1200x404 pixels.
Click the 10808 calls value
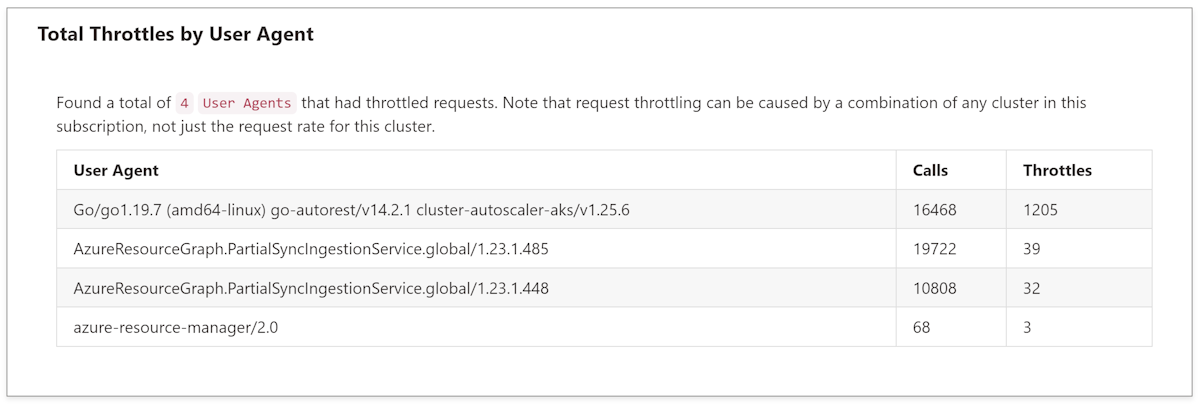pos(935,288)
